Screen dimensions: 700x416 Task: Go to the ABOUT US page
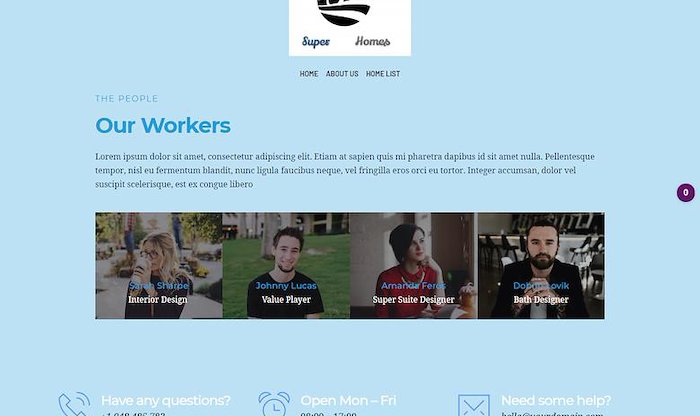click(342, 74)
